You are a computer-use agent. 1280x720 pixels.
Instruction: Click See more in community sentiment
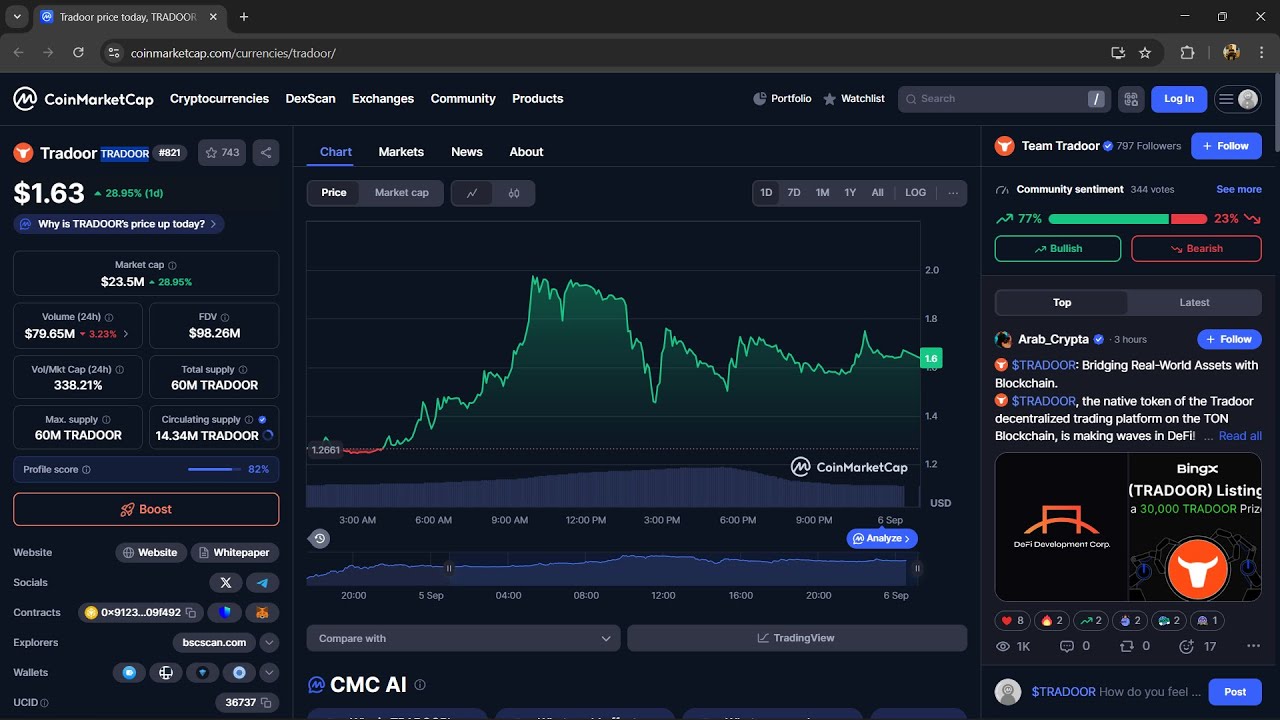1239,189
